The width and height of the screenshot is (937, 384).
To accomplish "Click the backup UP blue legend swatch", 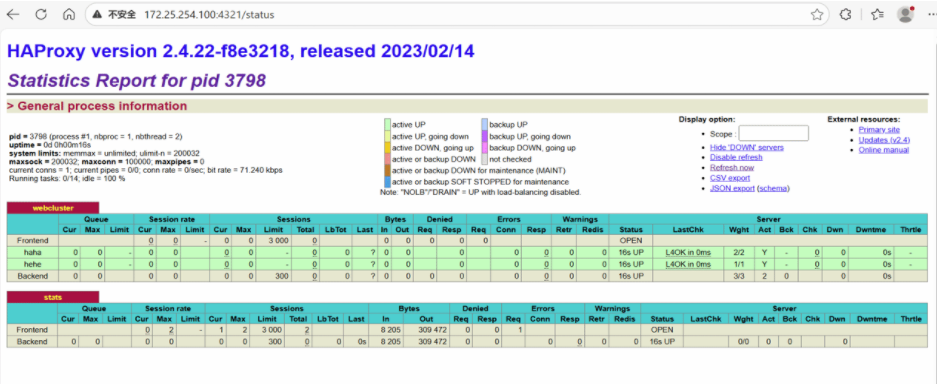I will pyautogui.click(x=485, y=125).
